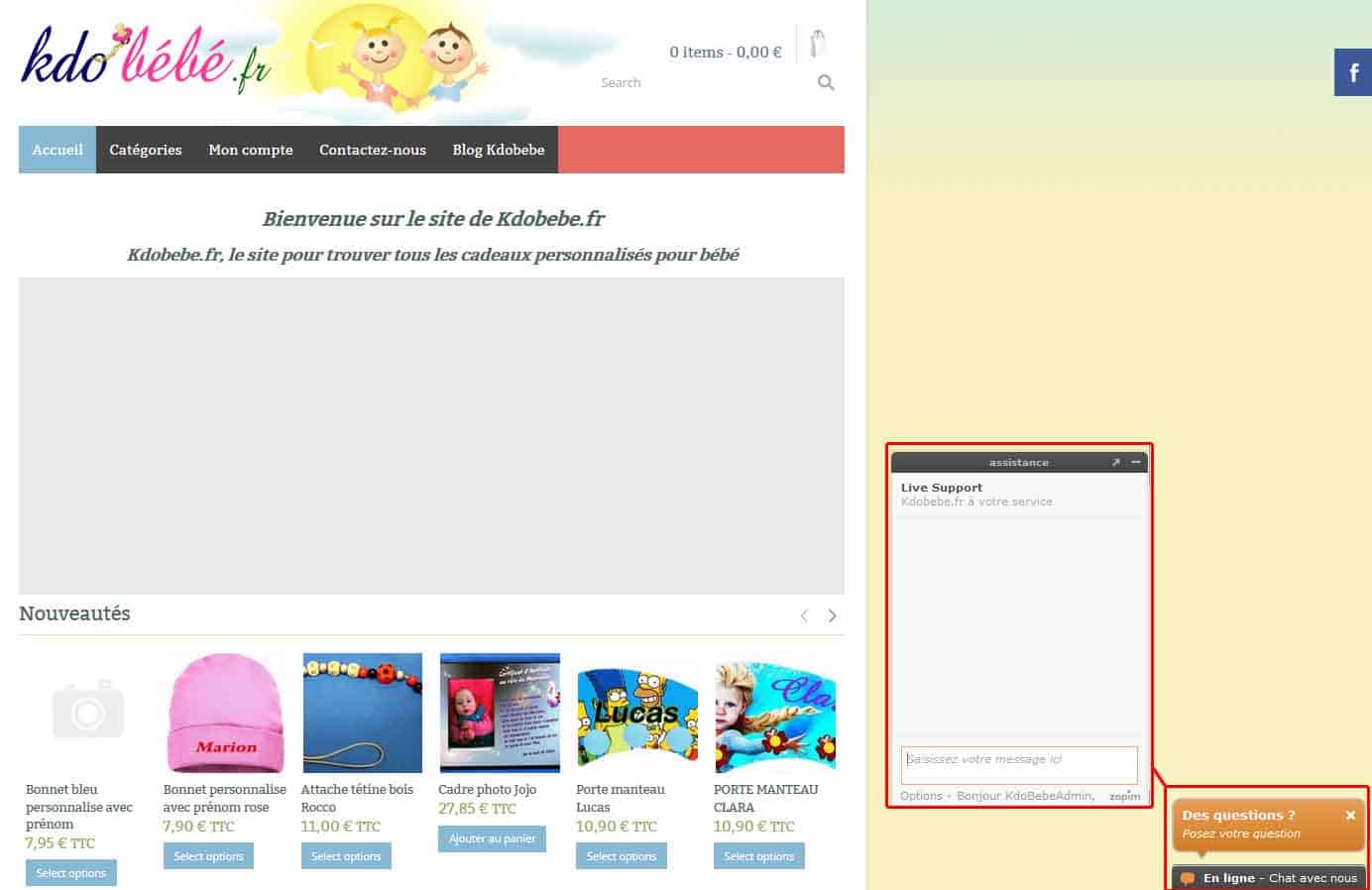
Task: Click 'Cadre photo Jojo' title
Action: [488, 790]
